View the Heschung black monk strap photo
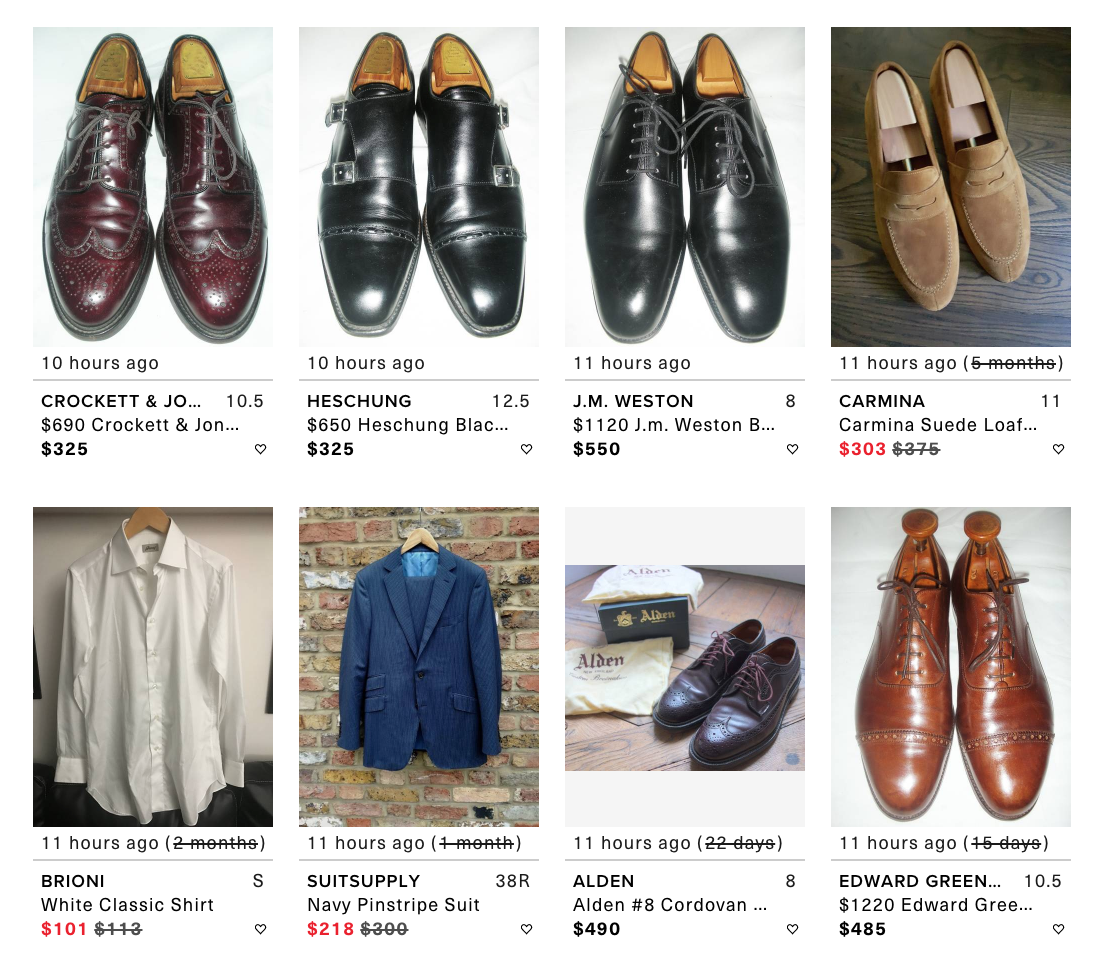 click(419, 187)
